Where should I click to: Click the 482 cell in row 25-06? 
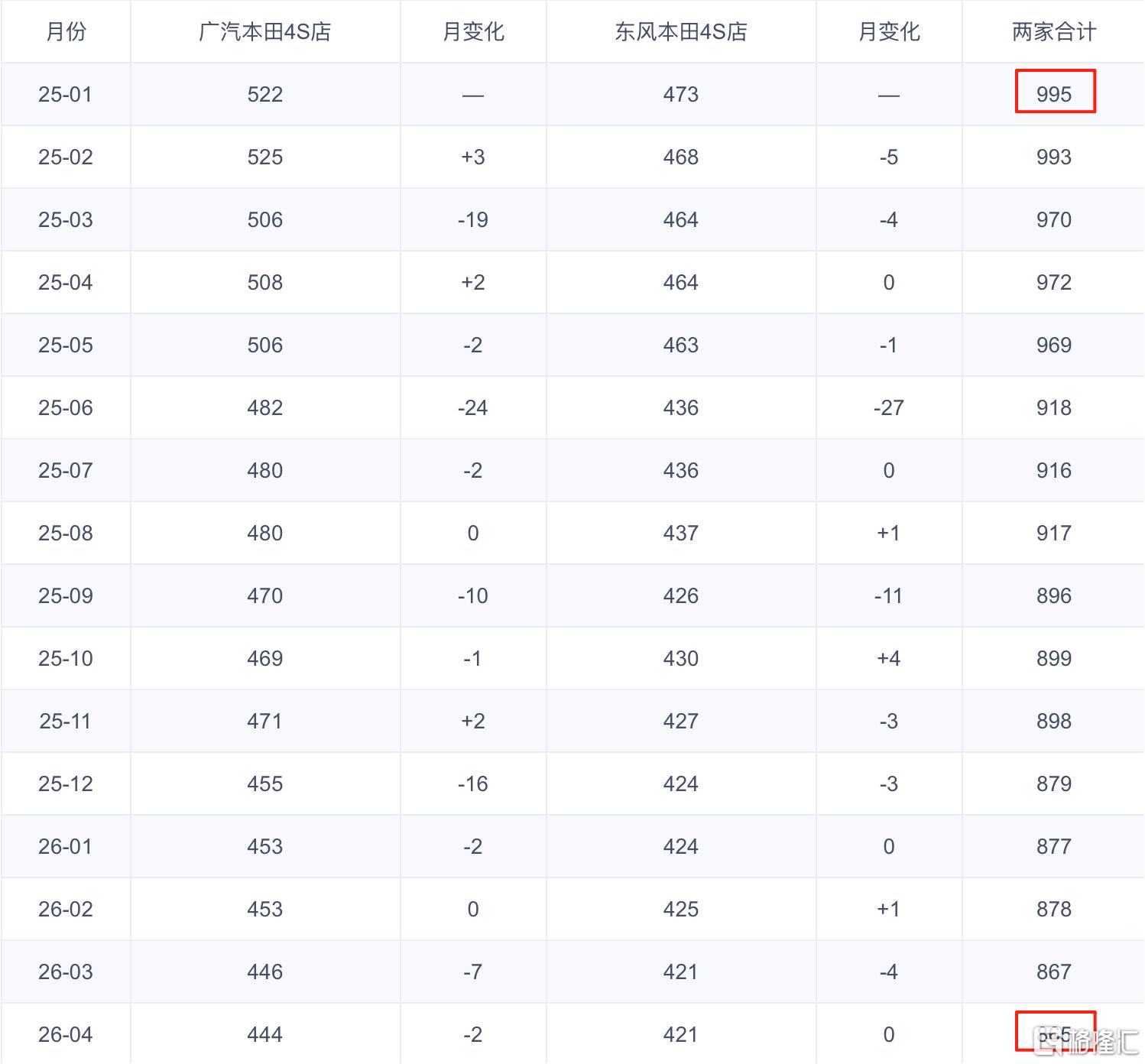click(265, 407)
